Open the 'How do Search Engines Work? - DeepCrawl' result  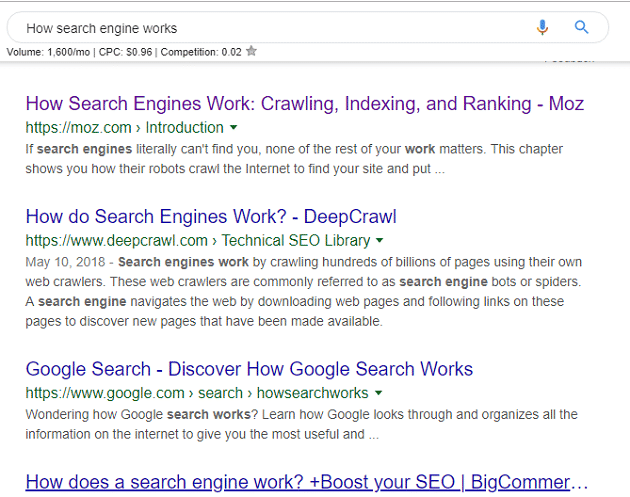211,217
